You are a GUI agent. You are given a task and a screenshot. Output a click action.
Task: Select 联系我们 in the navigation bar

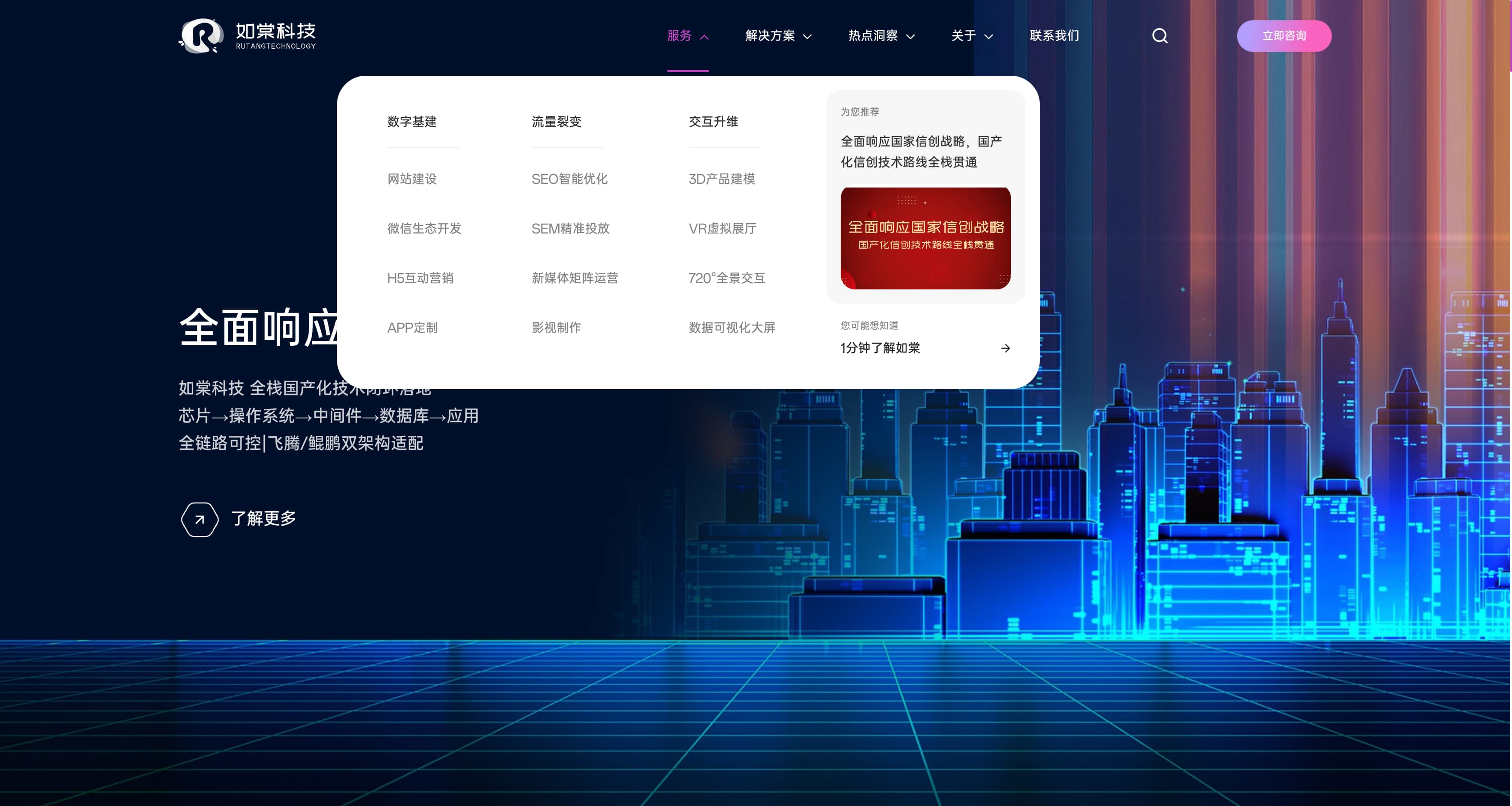click(x=1054, y=36)
